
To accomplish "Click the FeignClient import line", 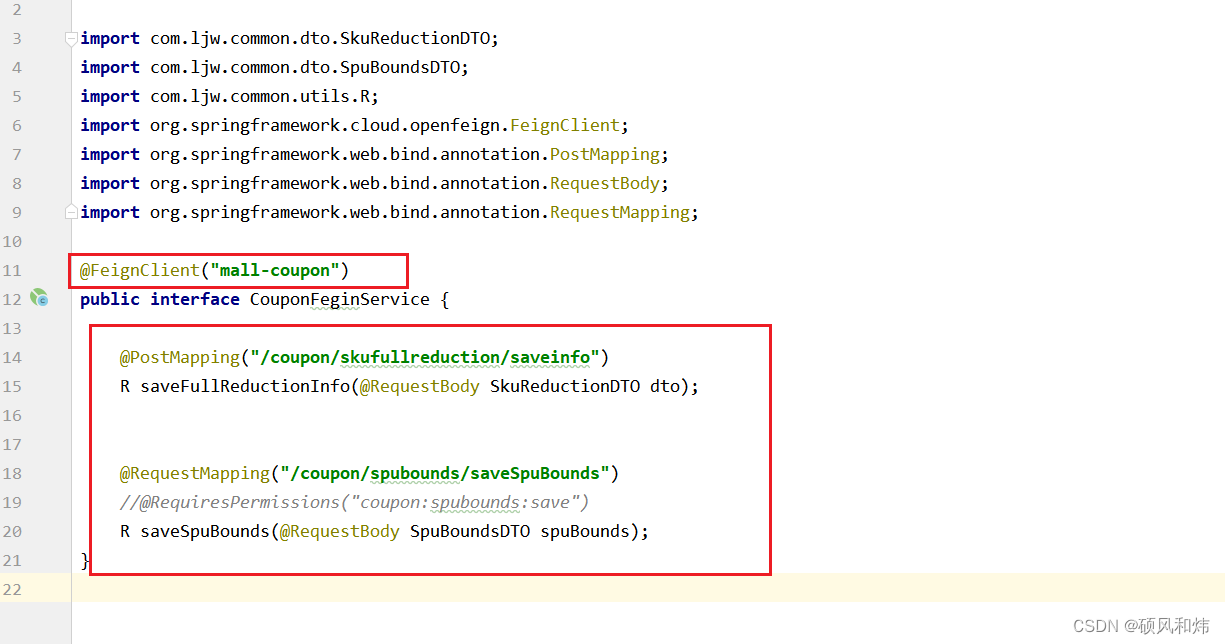I will click(355, 125).
